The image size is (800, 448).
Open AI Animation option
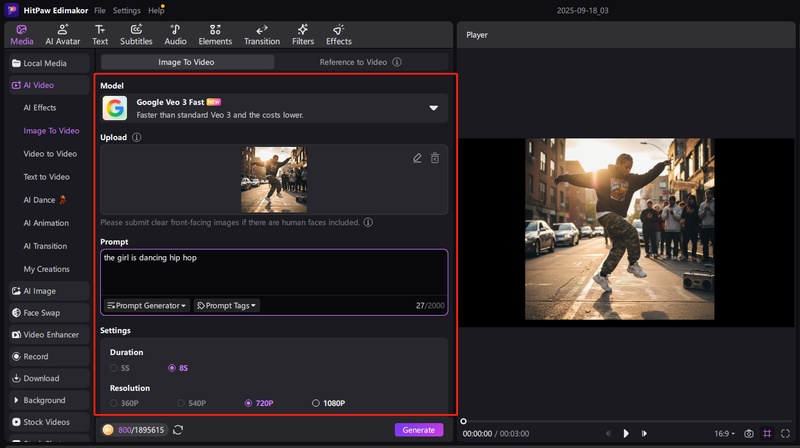click(x=46, y=223)
